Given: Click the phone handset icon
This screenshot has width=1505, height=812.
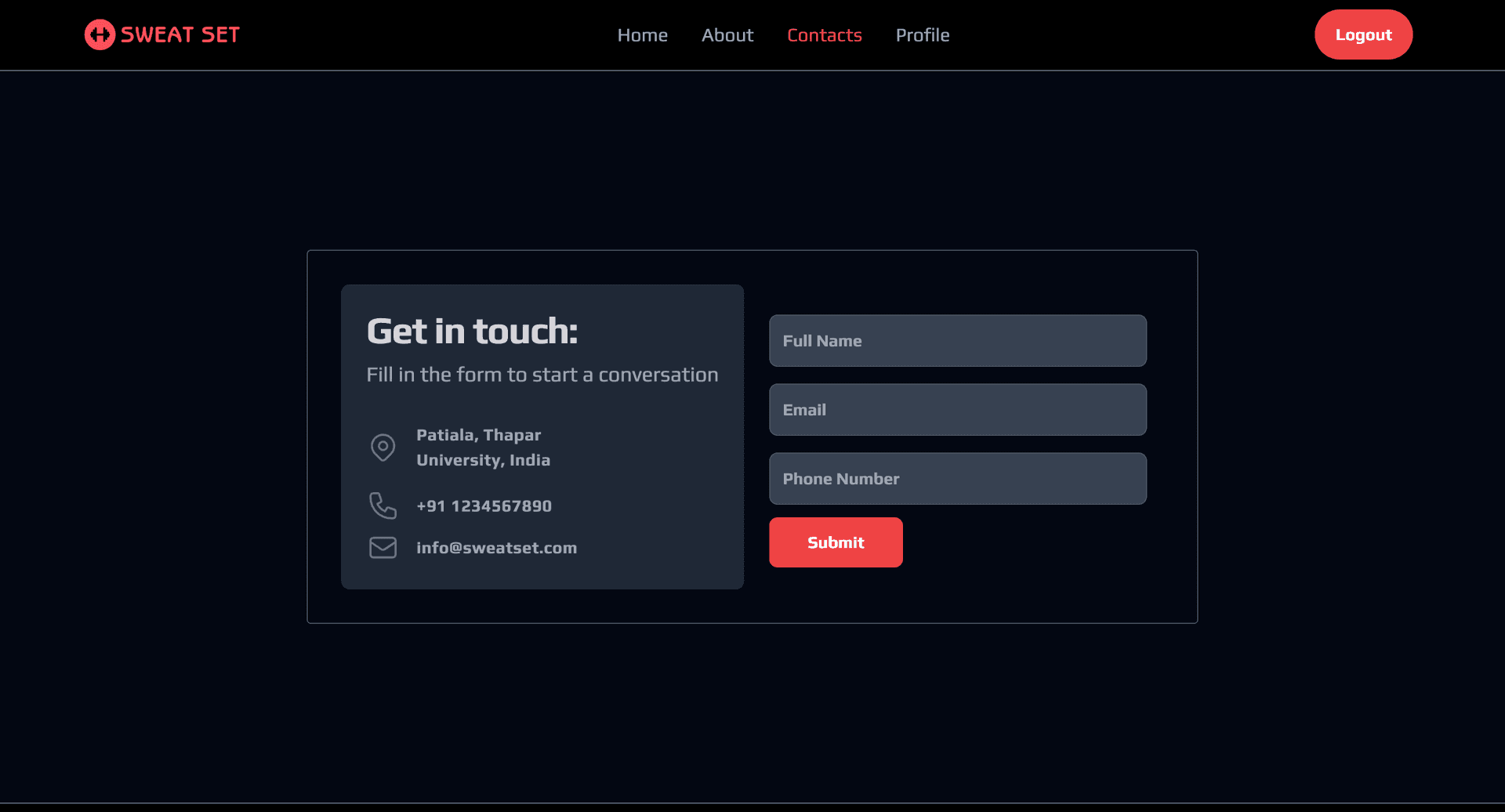Looking at the screenshot, I should click(383, 506).
